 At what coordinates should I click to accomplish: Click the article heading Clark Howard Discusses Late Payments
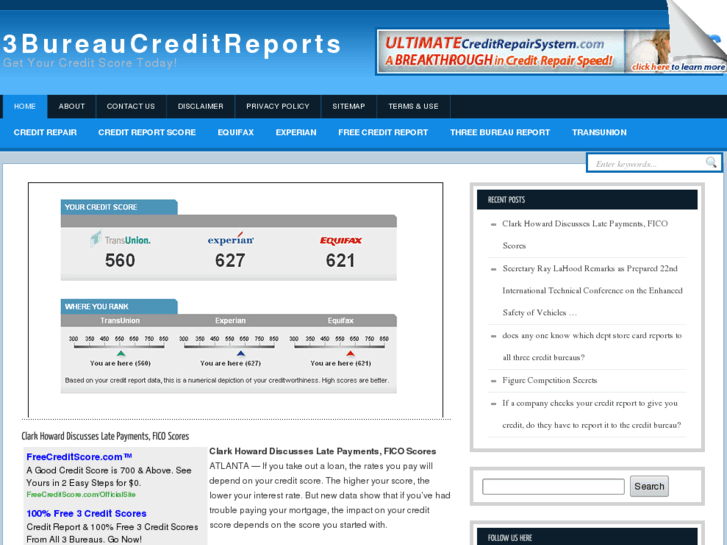(x=105, y=436)
